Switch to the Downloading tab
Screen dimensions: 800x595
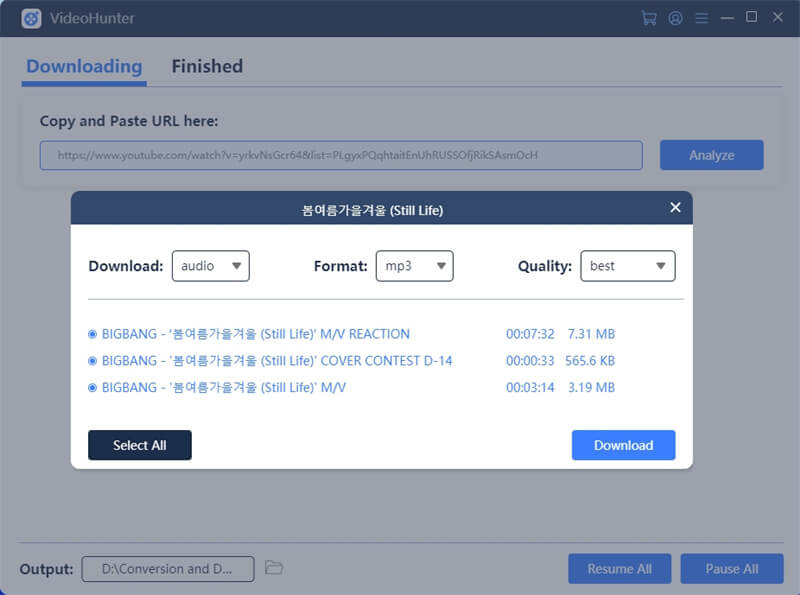pyautogui.click(x=84, y=66)
